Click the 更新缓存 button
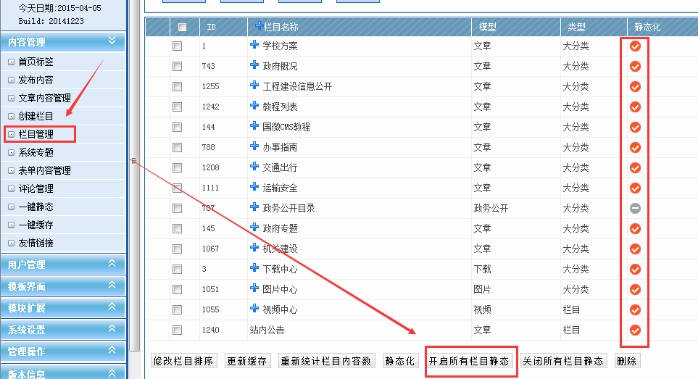 [247, 361]
